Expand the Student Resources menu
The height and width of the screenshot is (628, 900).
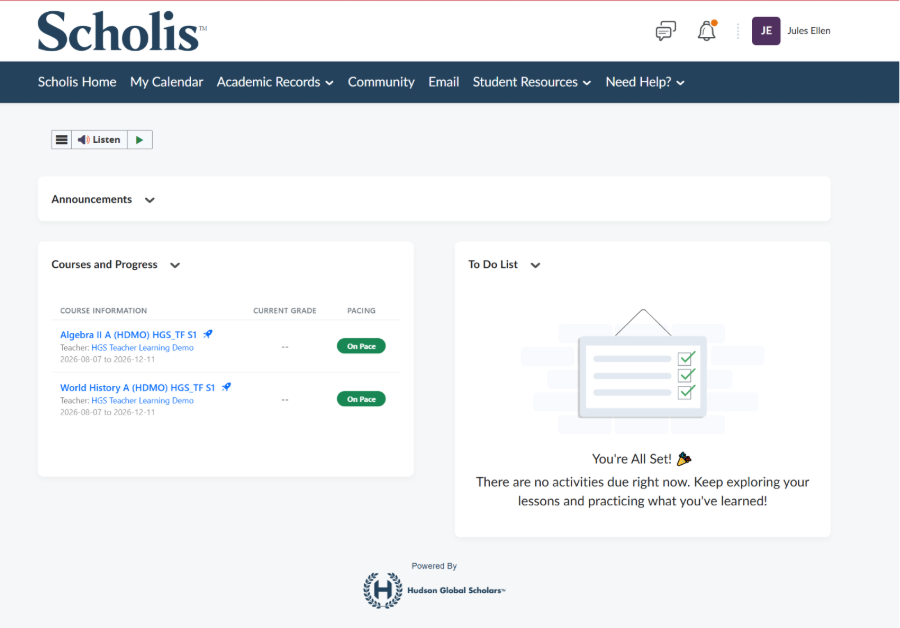click(x=532, y=82)
